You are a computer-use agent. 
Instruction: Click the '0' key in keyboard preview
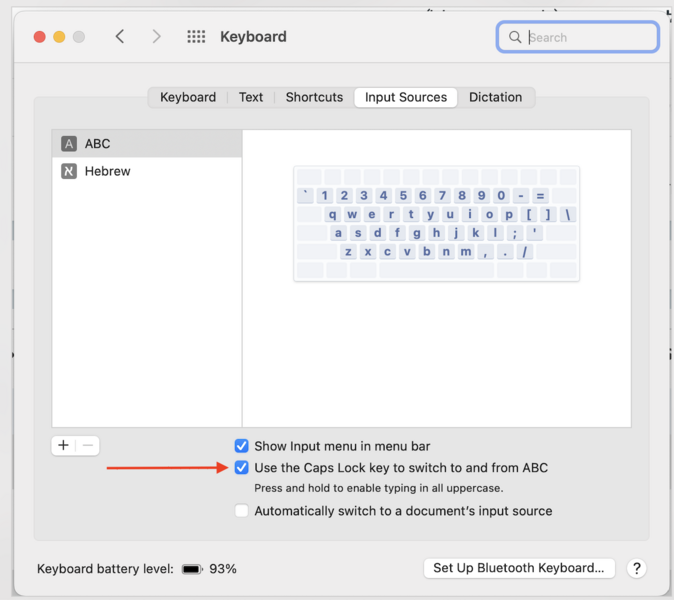(x=501, y=196)
